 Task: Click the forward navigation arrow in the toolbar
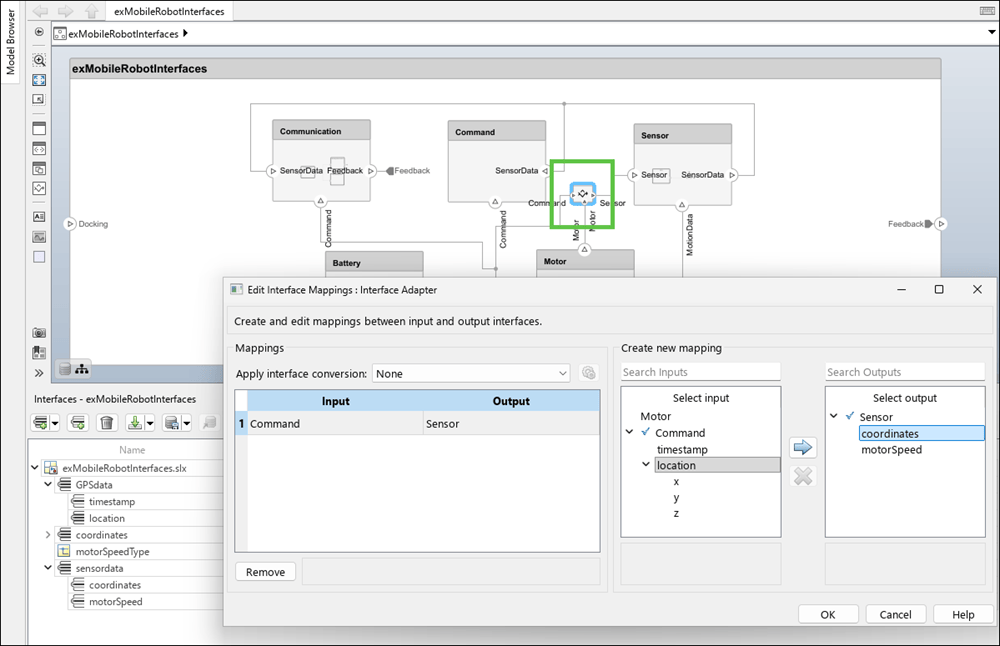click(66, 11)
